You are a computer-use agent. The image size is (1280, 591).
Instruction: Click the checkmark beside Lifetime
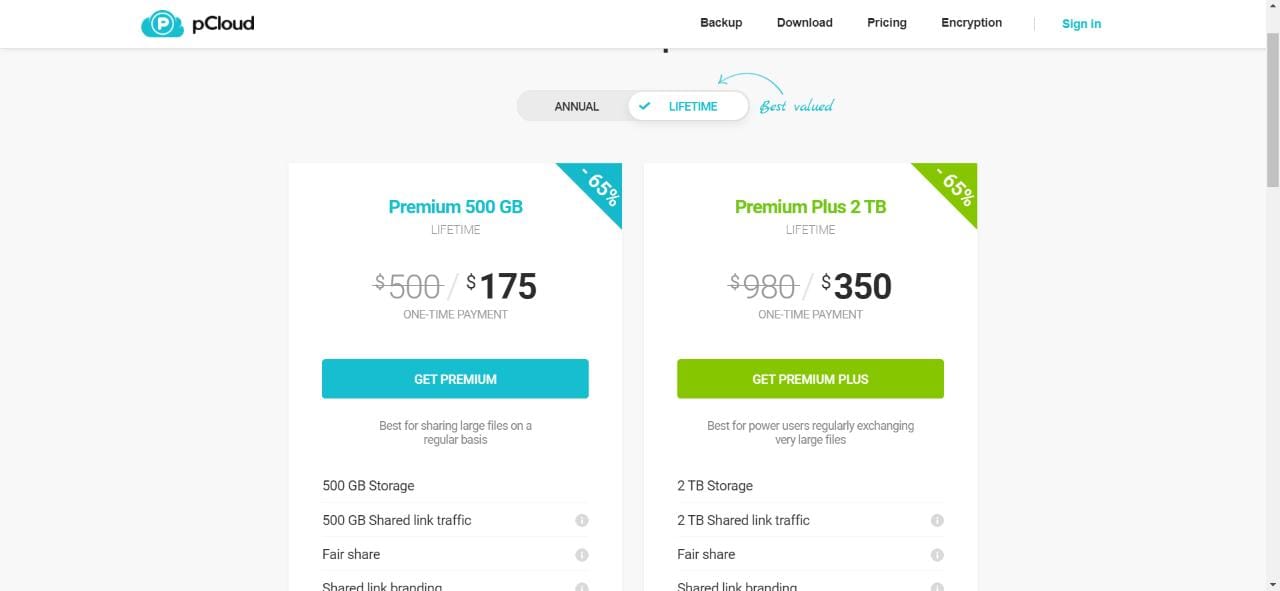click(x=645, y=106)
